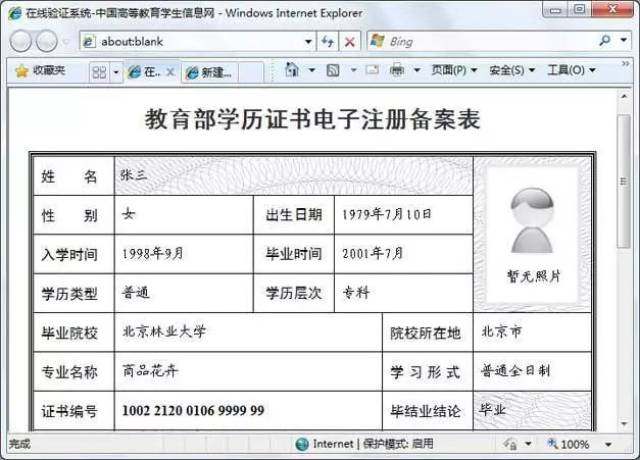Viewport: 640px width, 460px height.
Task: Maximize the Internet Explorer window
Action: 580,10
